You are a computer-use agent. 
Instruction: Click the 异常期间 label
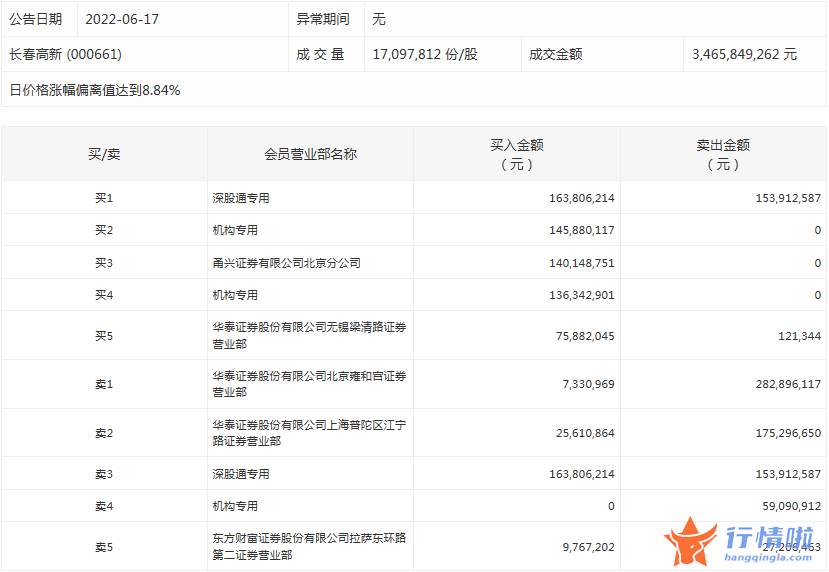coord(323,19)
